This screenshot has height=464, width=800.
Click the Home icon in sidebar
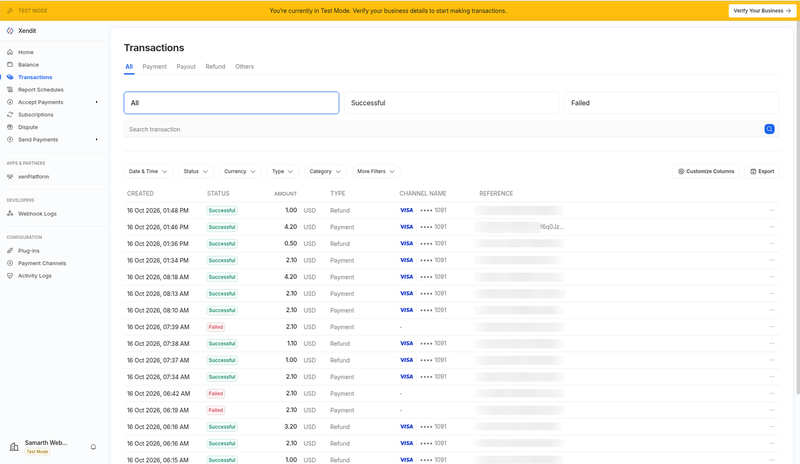(x=10, y=52)
